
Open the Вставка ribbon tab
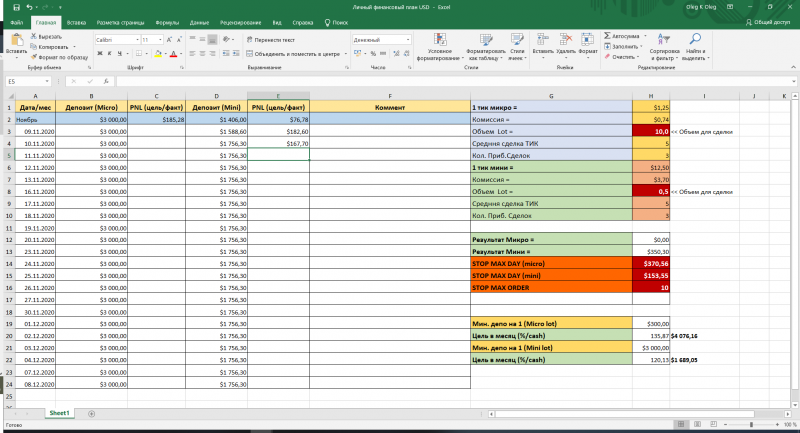pos(76,21)
